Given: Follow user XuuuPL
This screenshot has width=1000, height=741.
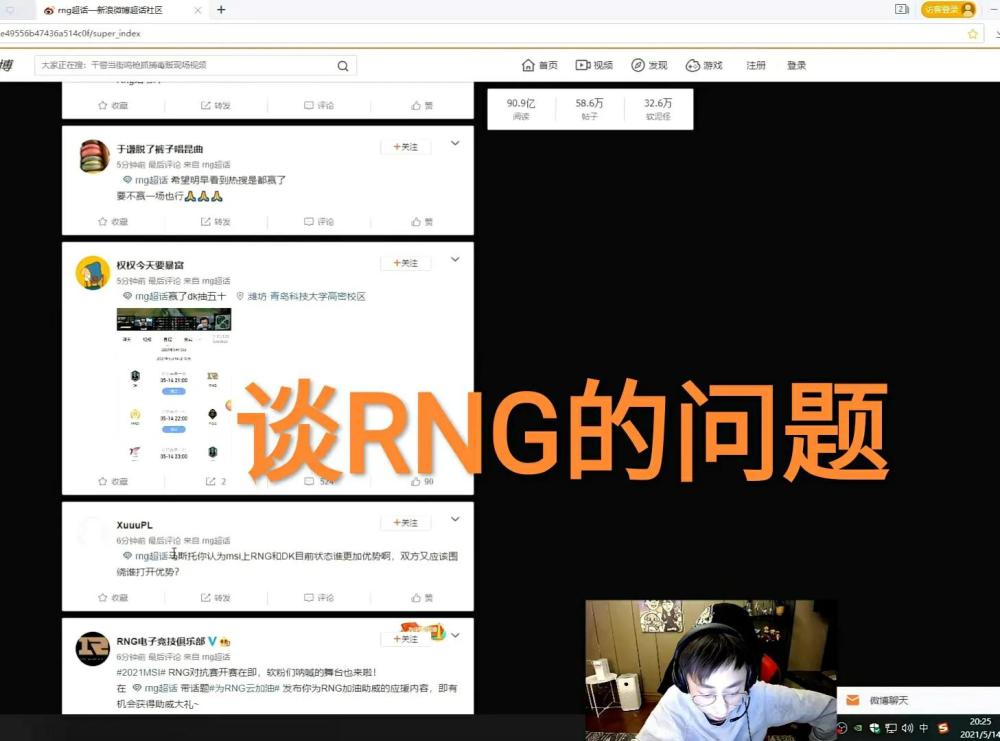Looking at the screenshot, I should point(406,522).
